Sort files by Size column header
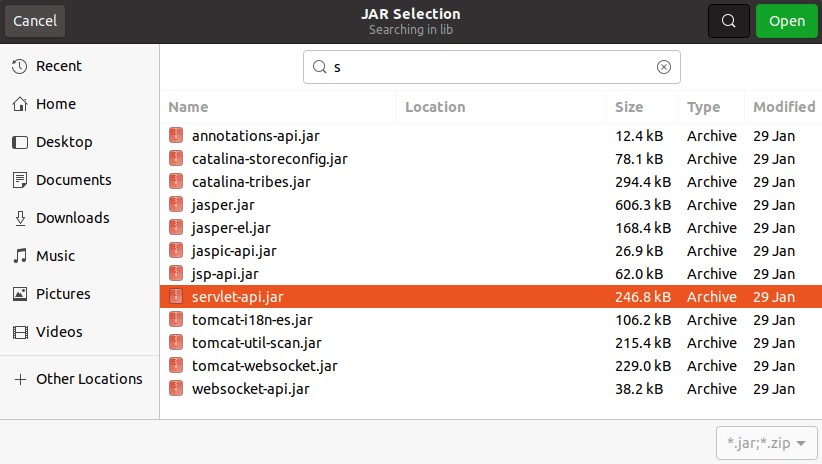Screen dimensions: 822x464 (x=629, y=107)
